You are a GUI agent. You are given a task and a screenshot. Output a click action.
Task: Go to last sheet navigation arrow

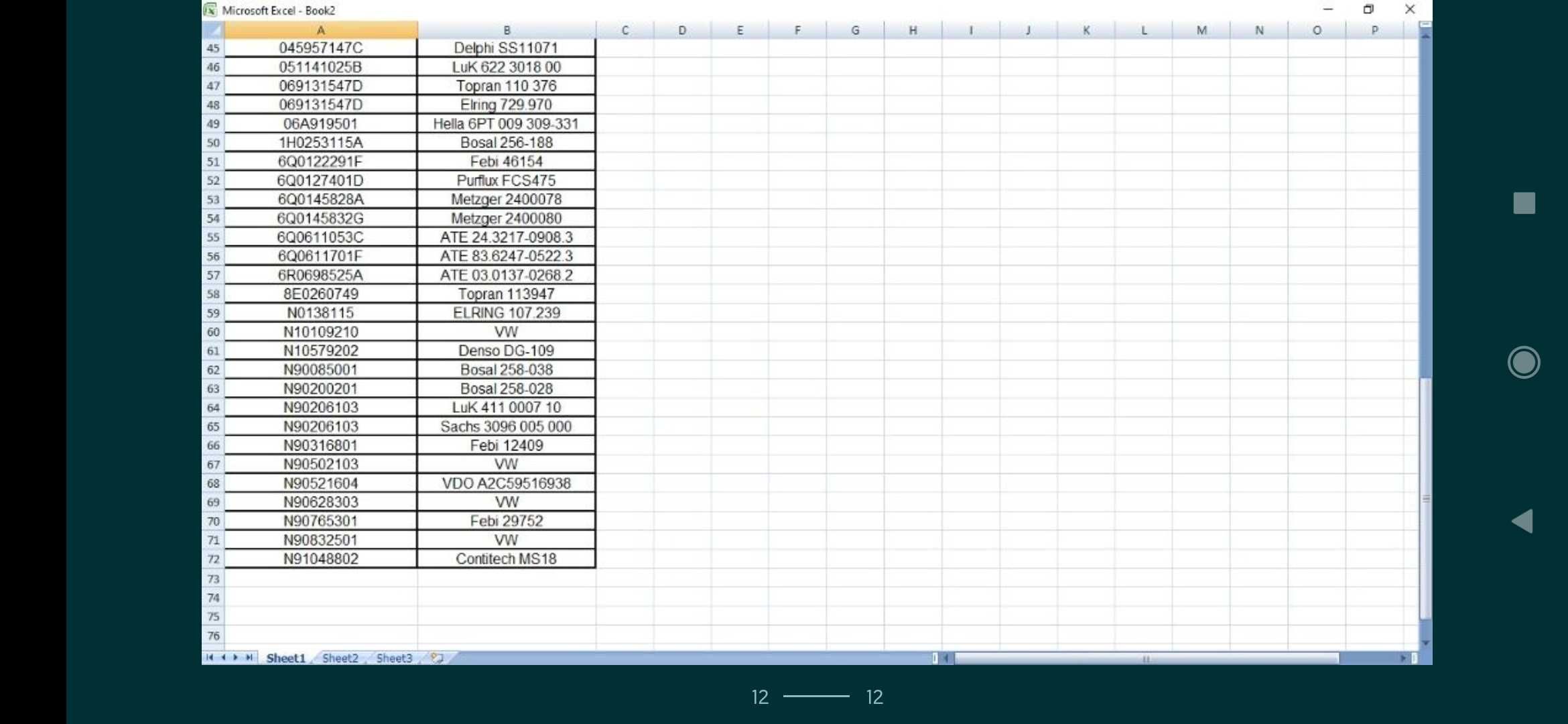pos(249,658)
